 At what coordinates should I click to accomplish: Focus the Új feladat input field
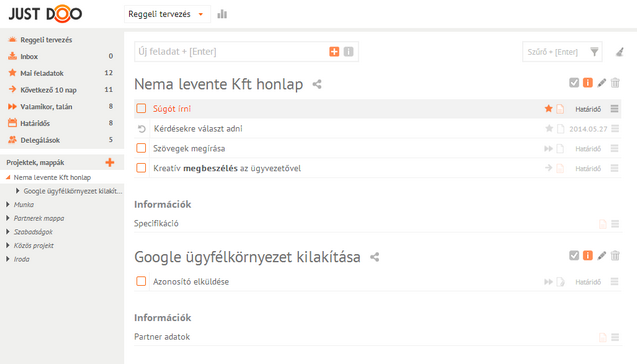click(x=232, y=52)
